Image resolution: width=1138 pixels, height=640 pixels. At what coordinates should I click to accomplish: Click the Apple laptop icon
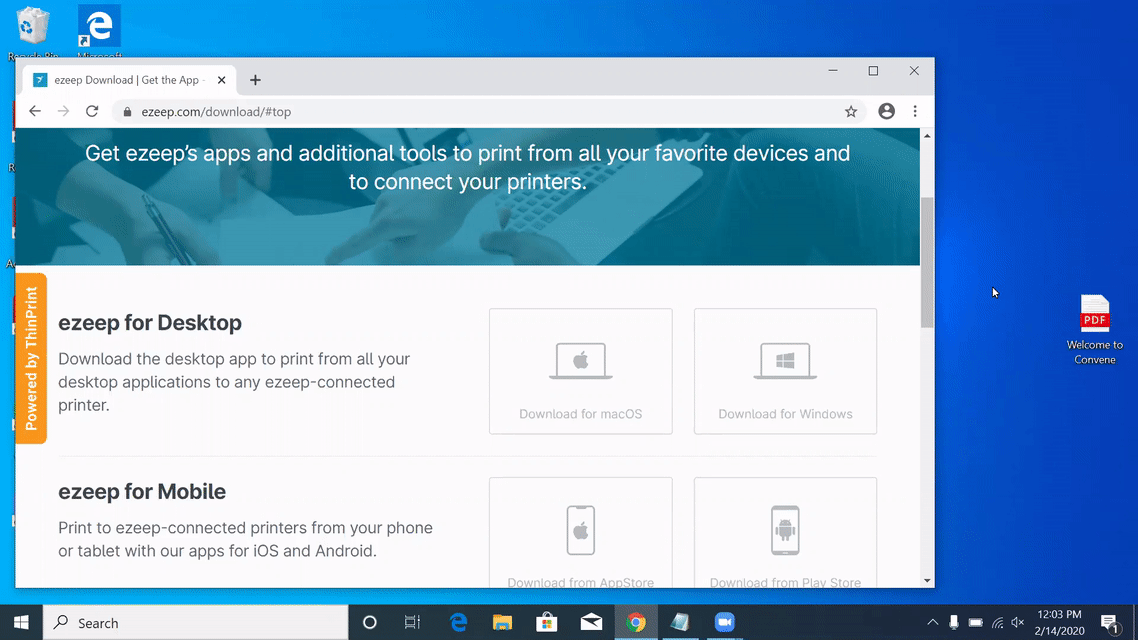581,361
